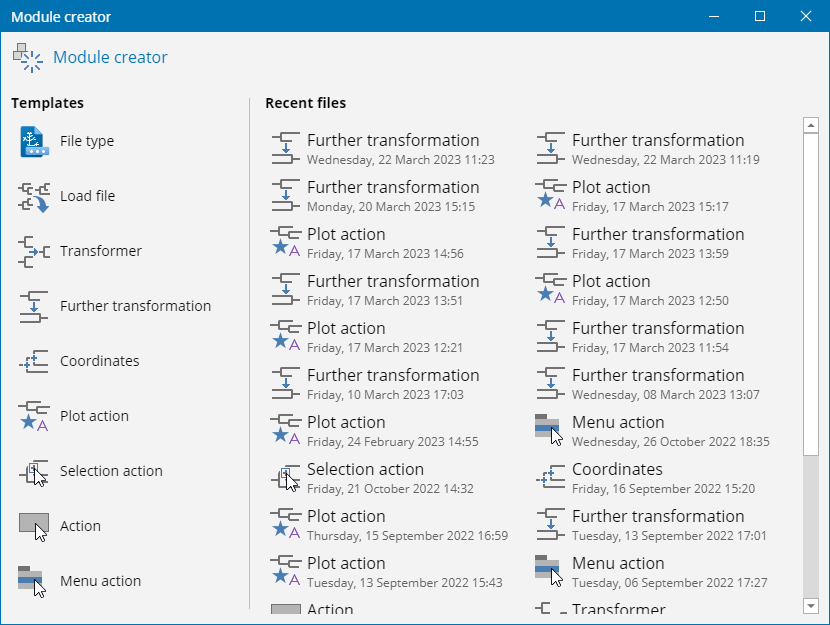Open Further transformation from 22 March 2023 11:23

point(392,148)
